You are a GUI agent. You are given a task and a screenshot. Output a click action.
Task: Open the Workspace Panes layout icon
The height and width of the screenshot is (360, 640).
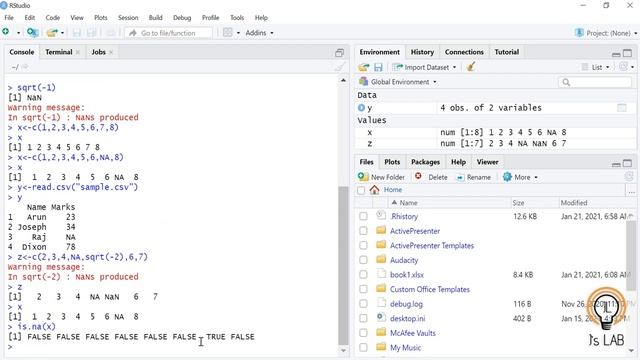tap(228, 33)
